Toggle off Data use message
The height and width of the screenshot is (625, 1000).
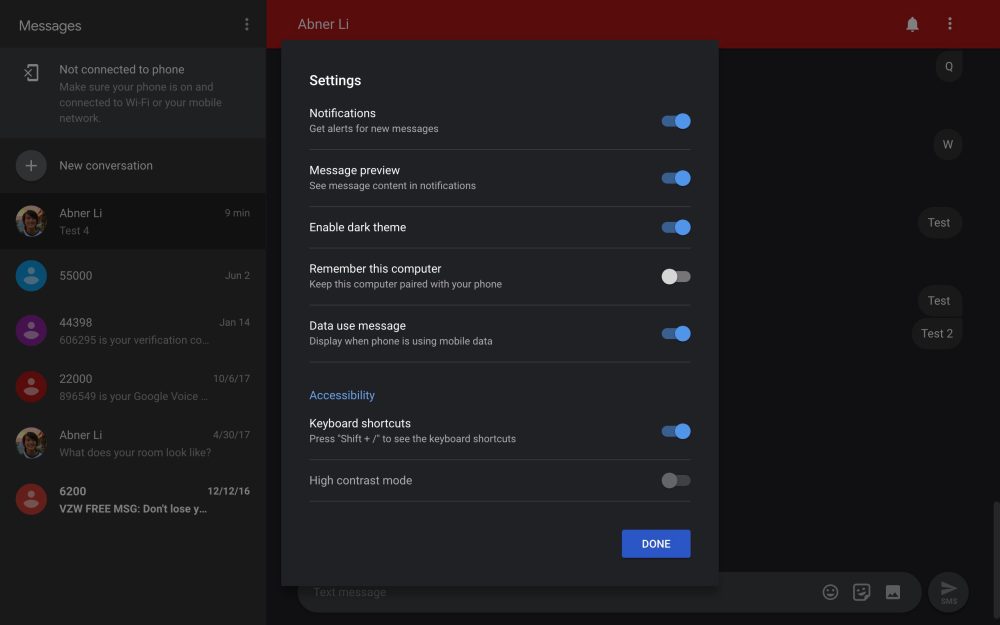tap(675, 333)
